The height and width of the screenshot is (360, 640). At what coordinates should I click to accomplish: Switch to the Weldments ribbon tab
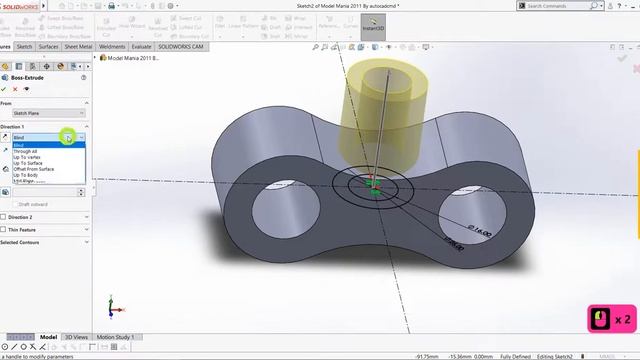(112, 47)
